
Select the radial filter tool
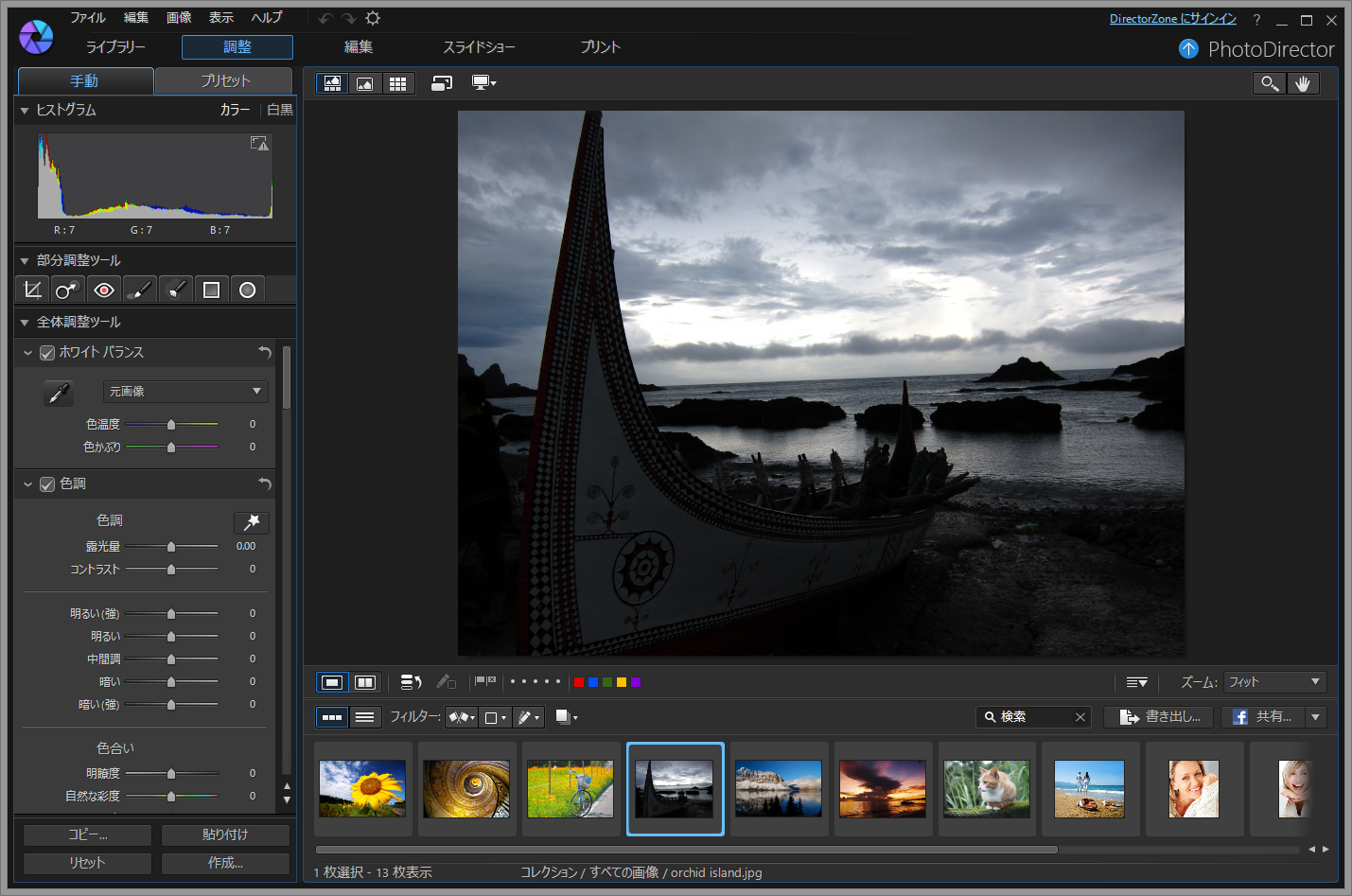247,289
